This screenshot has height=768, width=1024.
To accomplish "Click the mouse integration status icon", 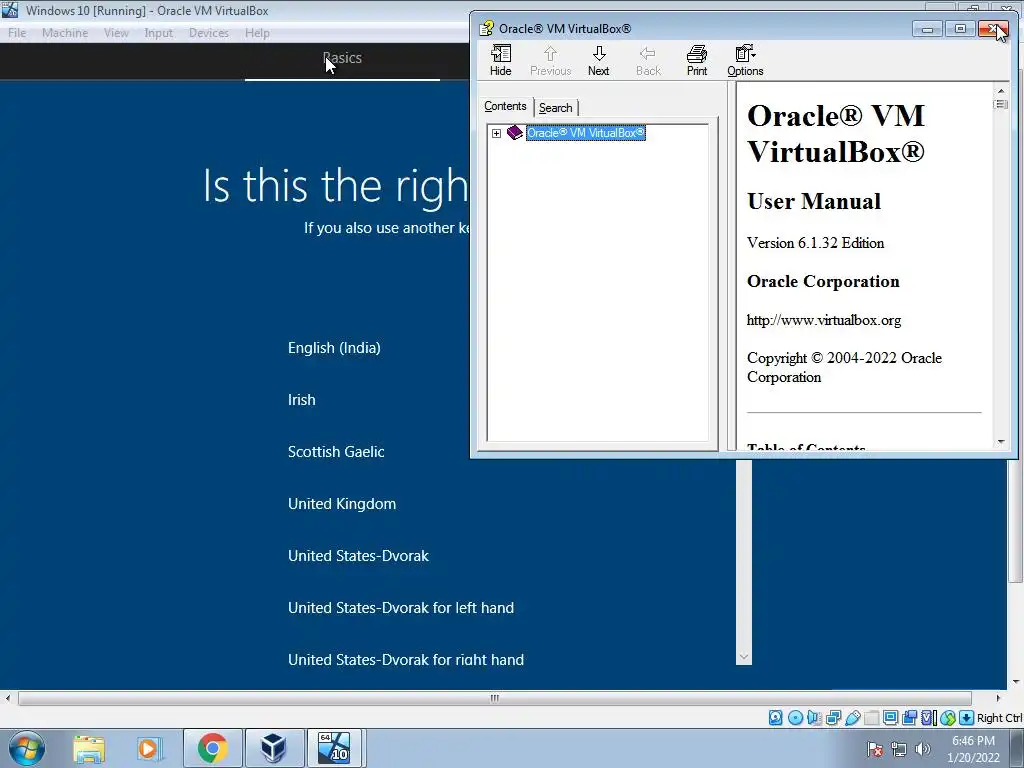I will coord(948,718).
